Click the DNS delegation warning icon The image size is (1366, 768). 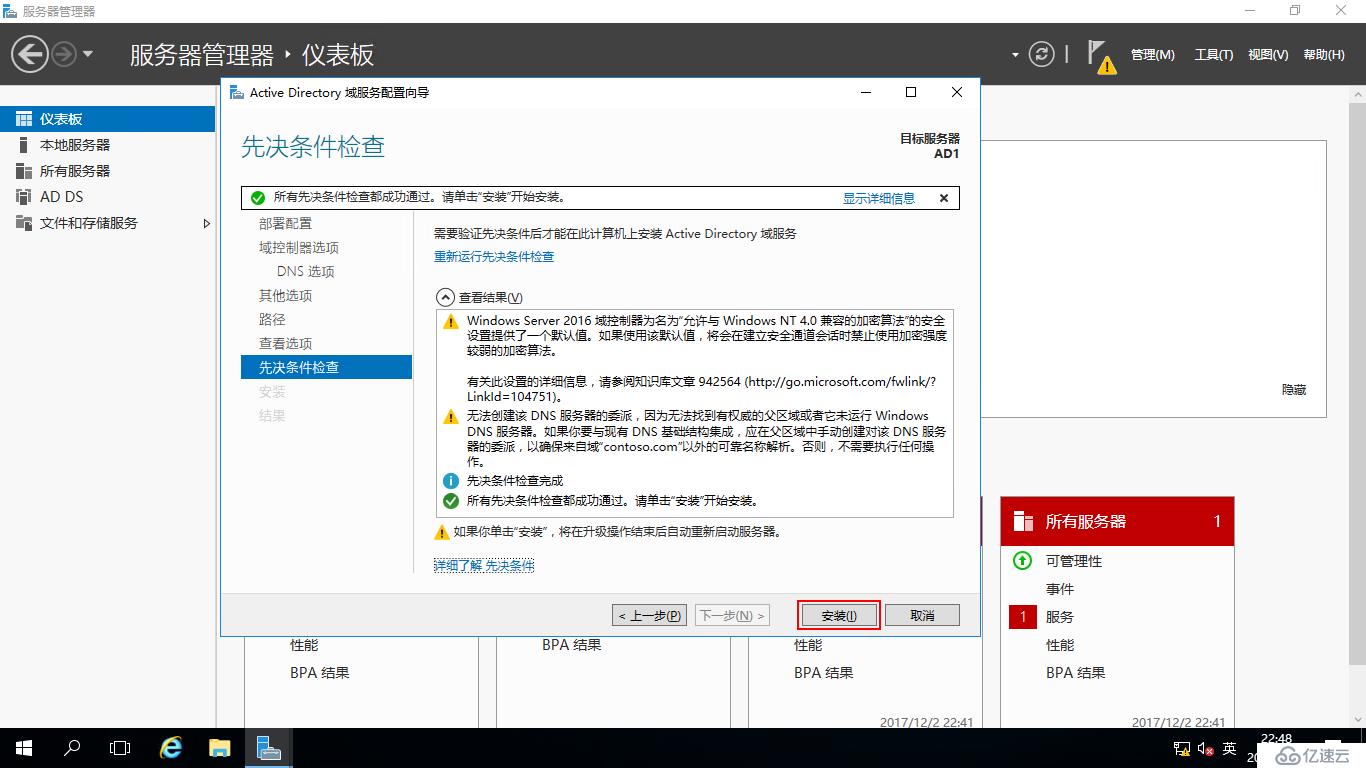click(x=451, y=416)
